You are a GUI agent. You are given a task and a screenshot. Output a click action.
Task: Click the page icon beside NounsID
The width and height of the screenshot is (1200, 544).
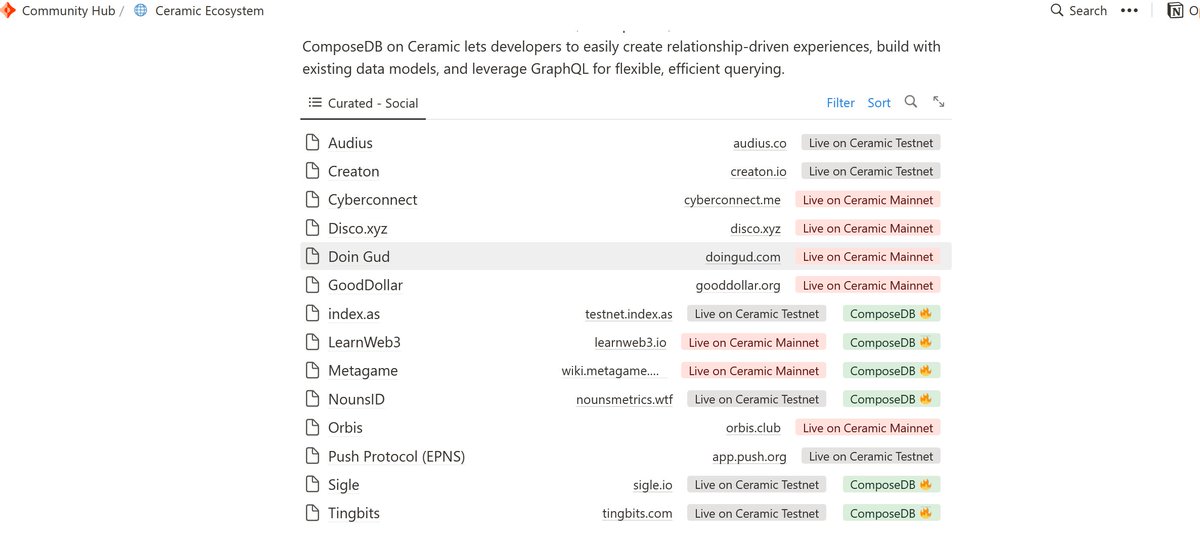(x=312, y=399)
